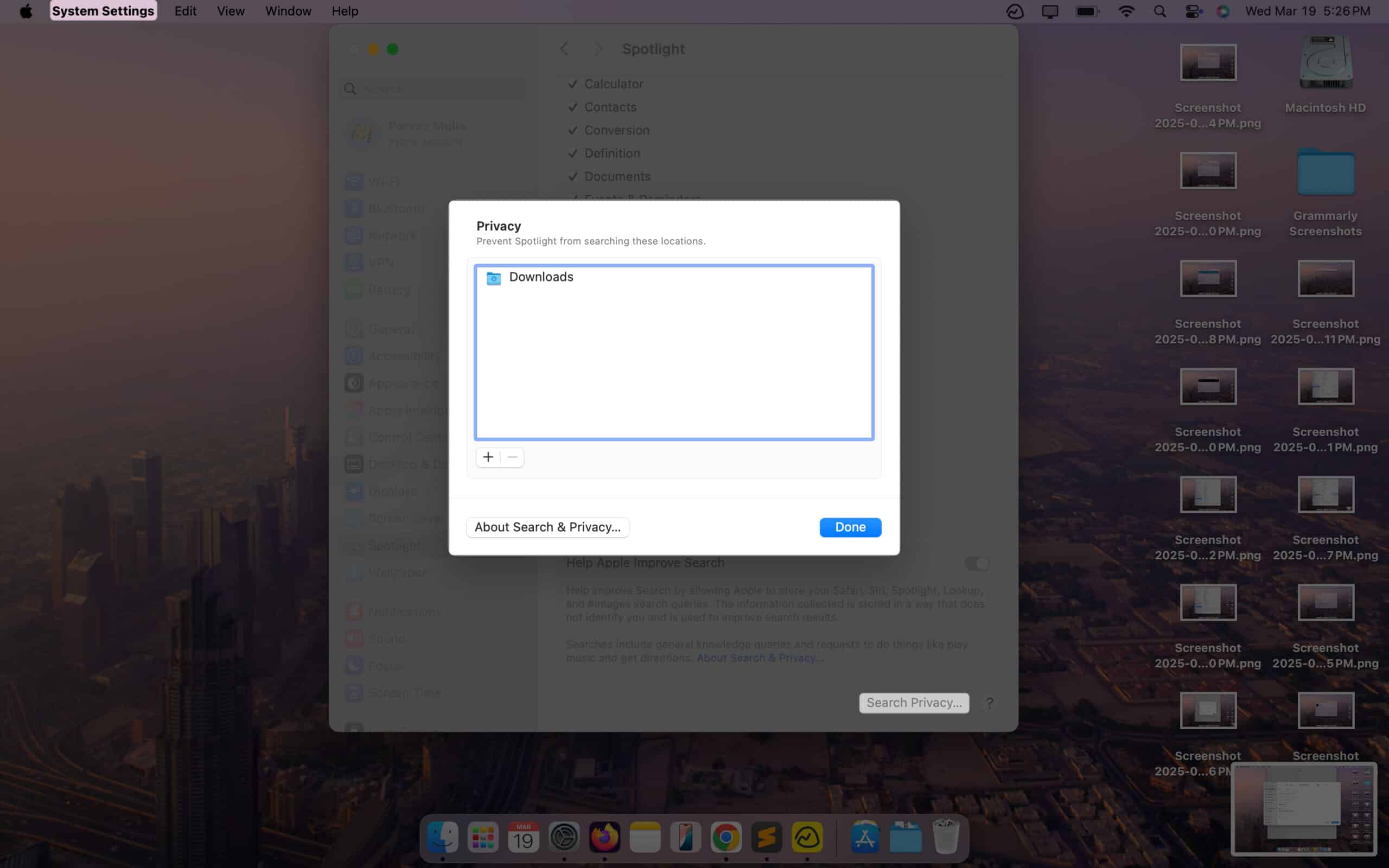Expand the Spotlight back navigation arrow
This screenshot has width=1389, height=868.
(563, 48)
